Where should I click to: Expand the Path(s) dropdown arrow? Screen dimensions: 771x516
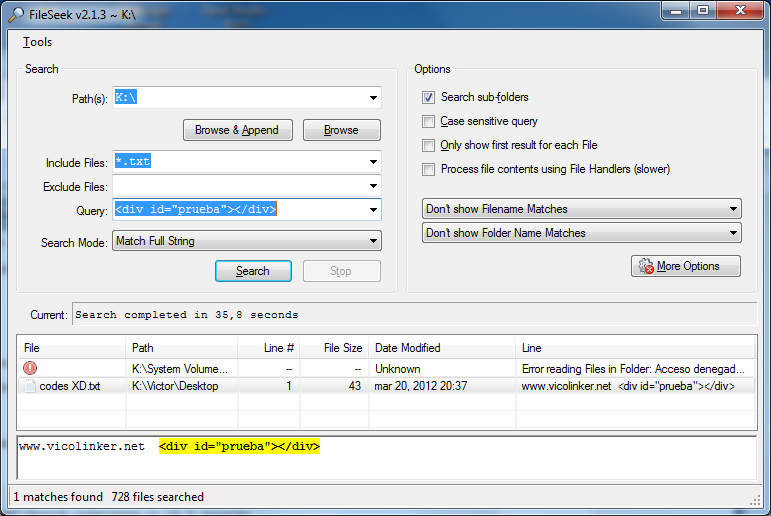click(x=373, y=98)
